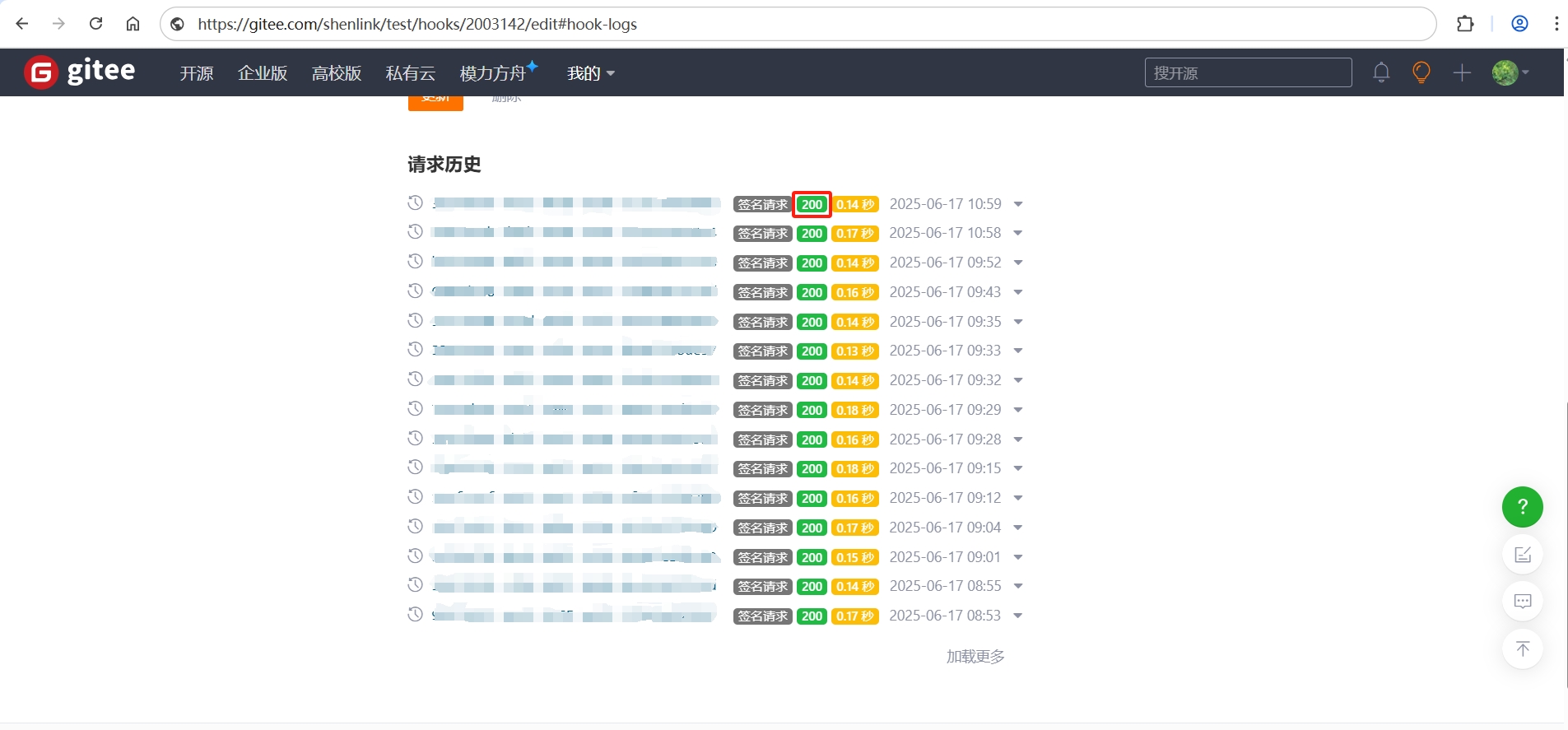1568x730 pixels.
Task: Expand the 2025-06-17 08:55 request details
Action: (x=1018, y=587)
